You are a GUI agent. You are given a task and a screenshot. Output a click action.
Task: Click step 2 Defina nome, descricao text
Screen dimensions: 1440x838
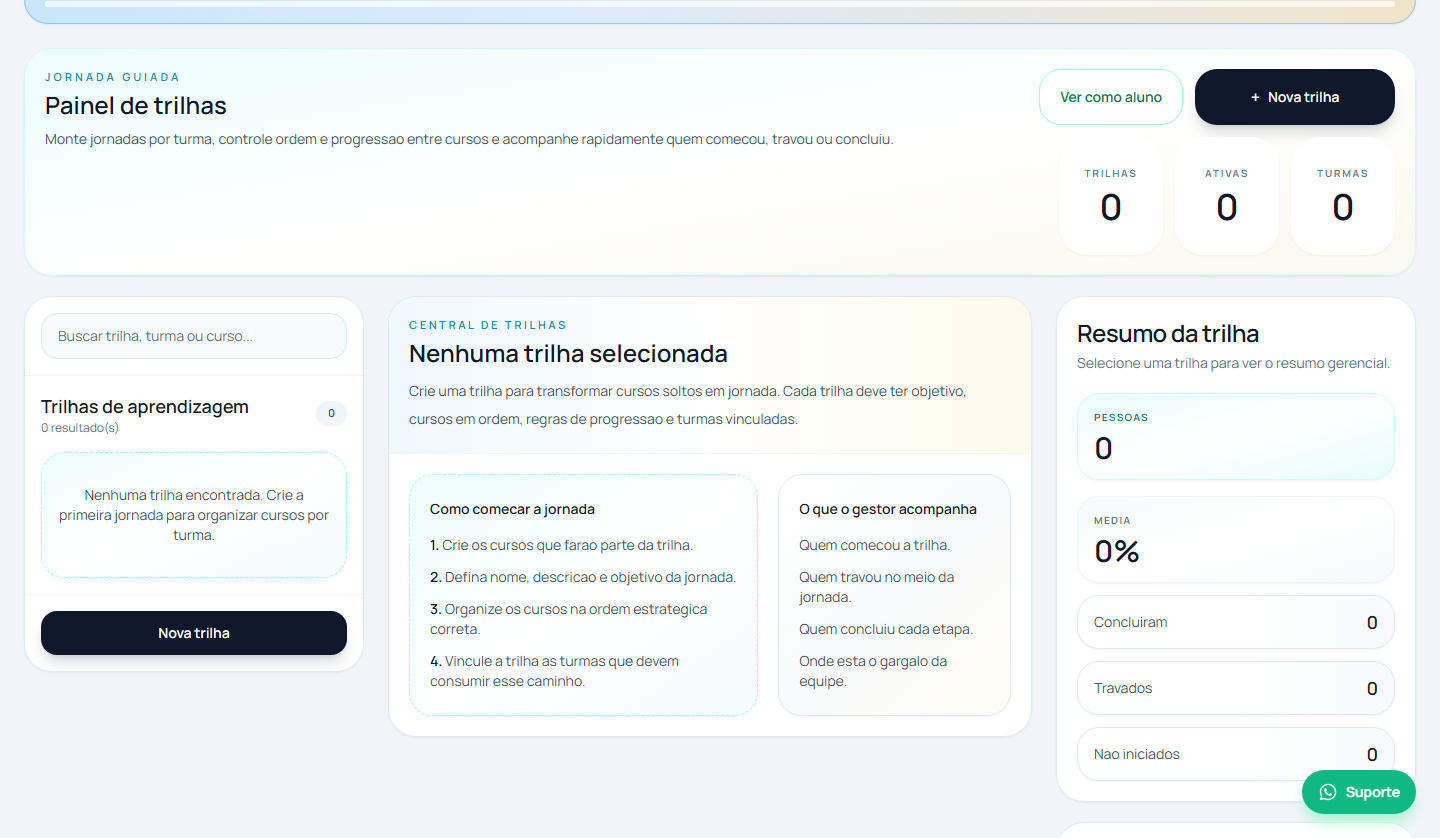tap(583, 577)
